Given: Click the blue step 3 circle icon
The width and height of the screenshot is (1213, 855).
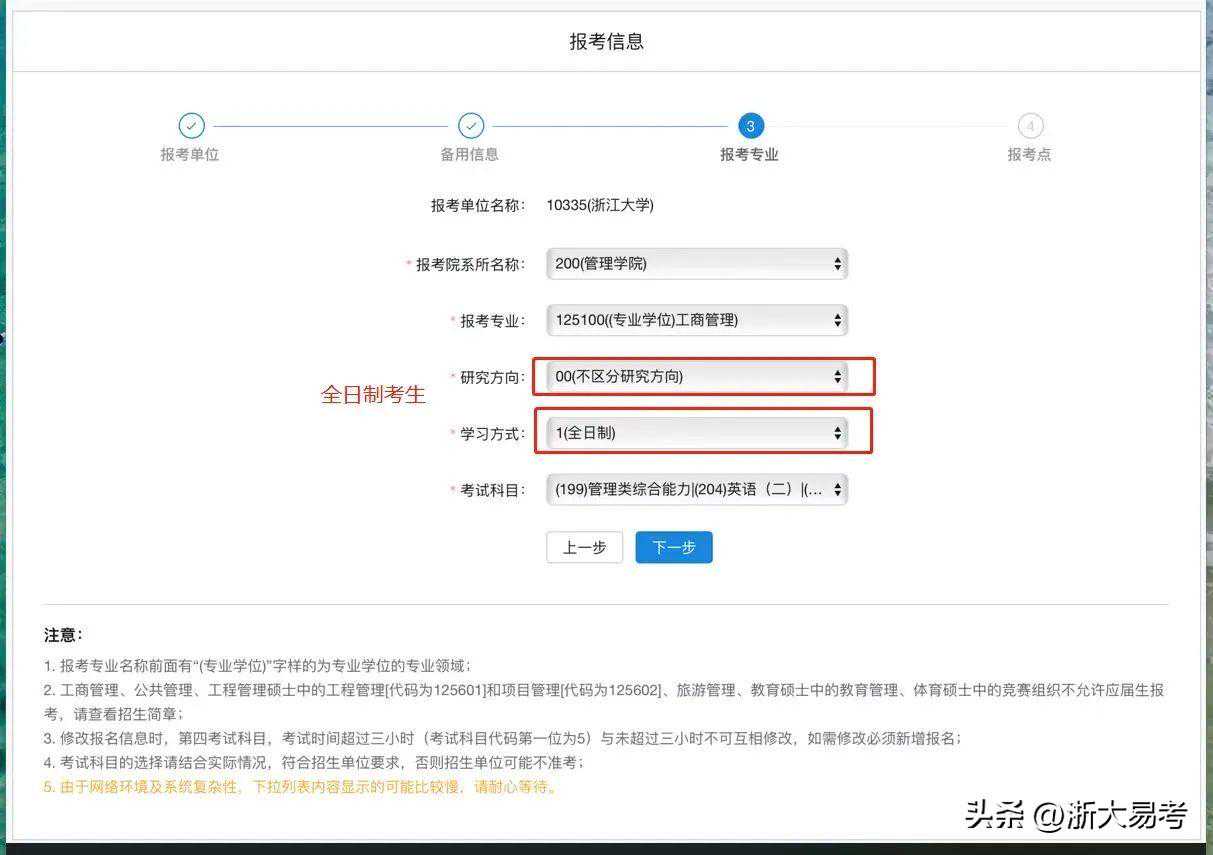Looking at the screenshot, I should [x=750, y=126].
